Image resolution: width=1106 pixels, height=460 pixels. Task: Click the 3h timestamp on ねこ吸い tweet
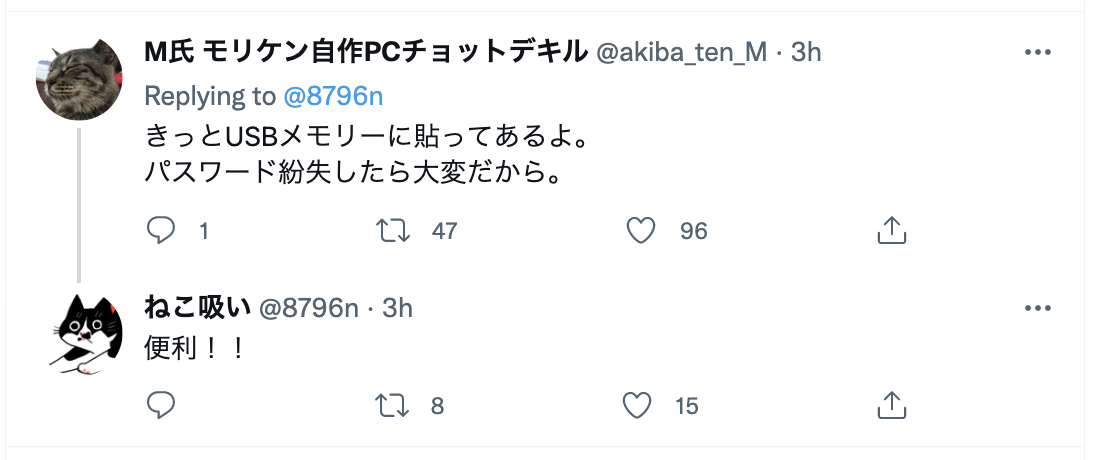[x=397, y=309]
